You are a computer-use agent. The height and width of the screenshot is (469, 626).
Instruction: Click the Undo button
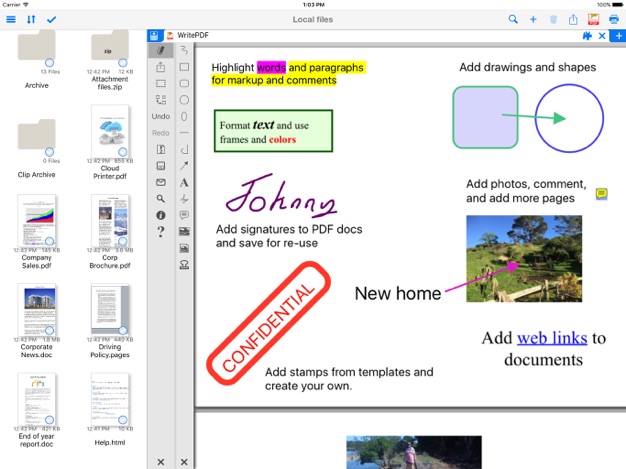pyautogui.click(x=160, y=117)
